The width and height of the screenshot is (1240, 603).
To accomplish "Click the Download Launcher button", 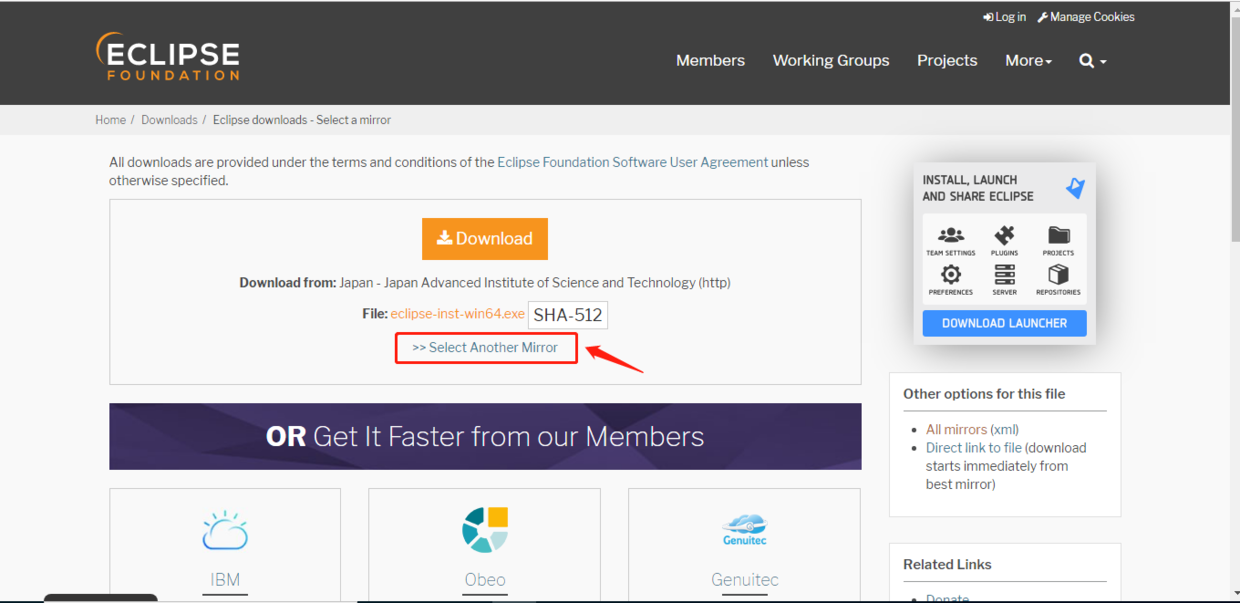I will click(x=1004, y=323).
